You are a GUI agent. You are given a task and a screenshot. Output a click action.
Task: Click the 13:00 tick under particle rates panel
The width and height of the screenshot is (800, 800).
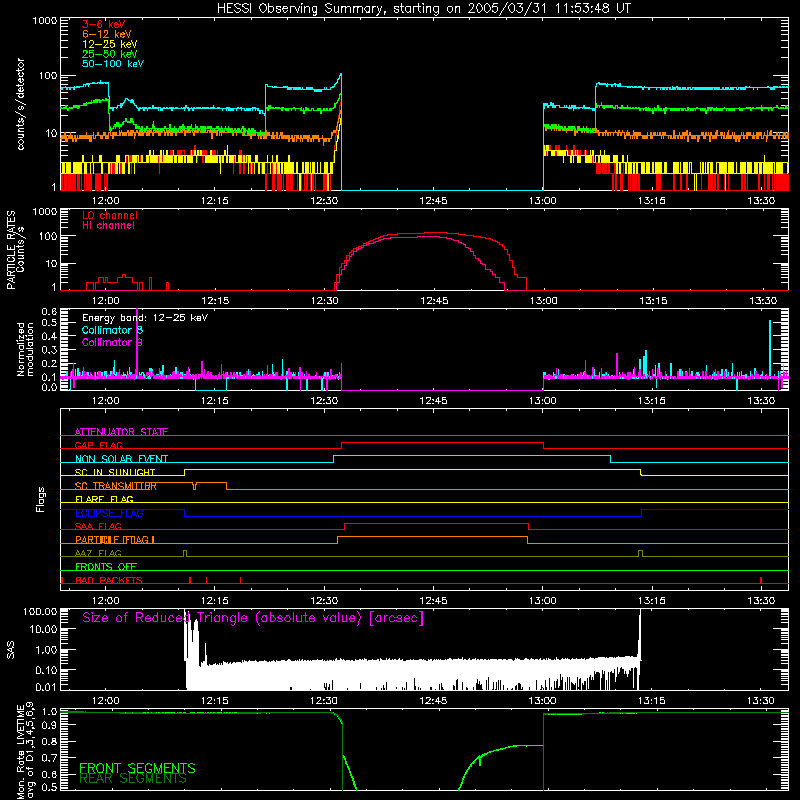(x=543, y=301)
